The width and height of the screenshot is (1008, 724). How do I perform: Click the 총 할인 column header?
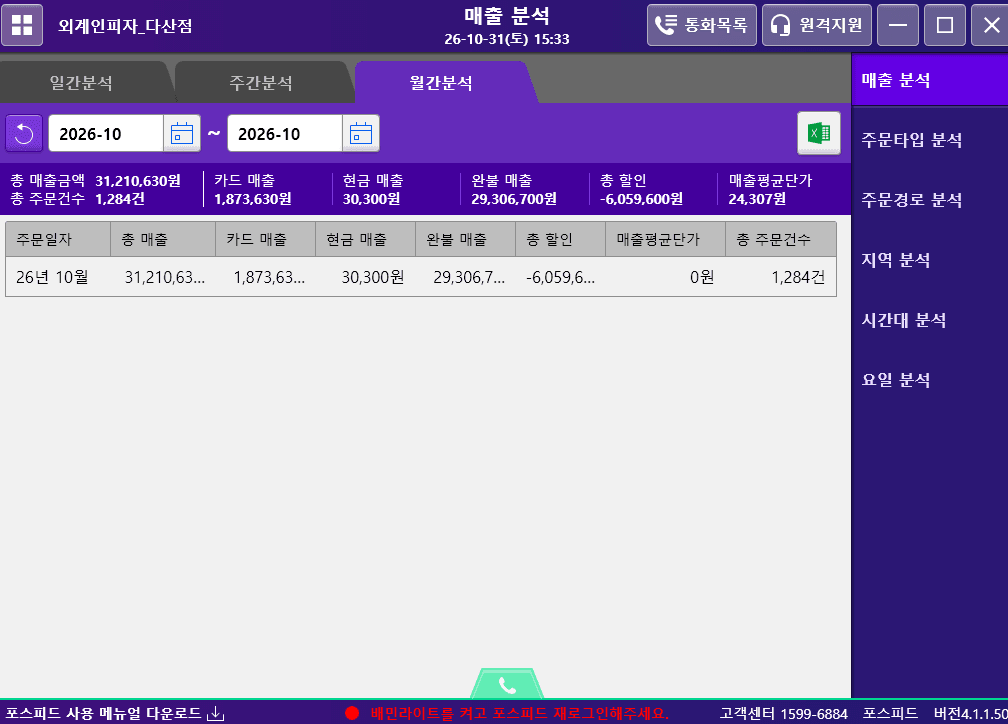pos(561,239)
